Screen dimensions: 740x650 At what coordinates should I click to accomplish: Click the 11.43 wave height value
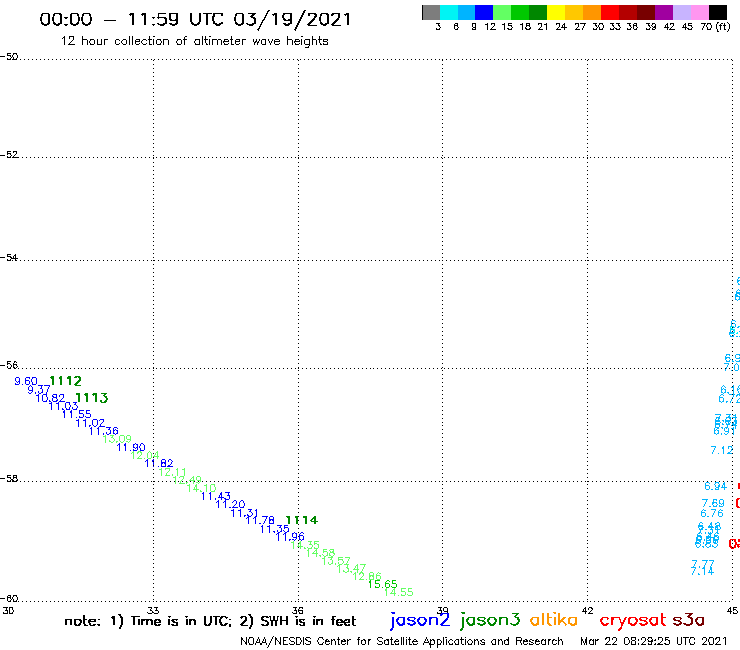click(216, 496)
